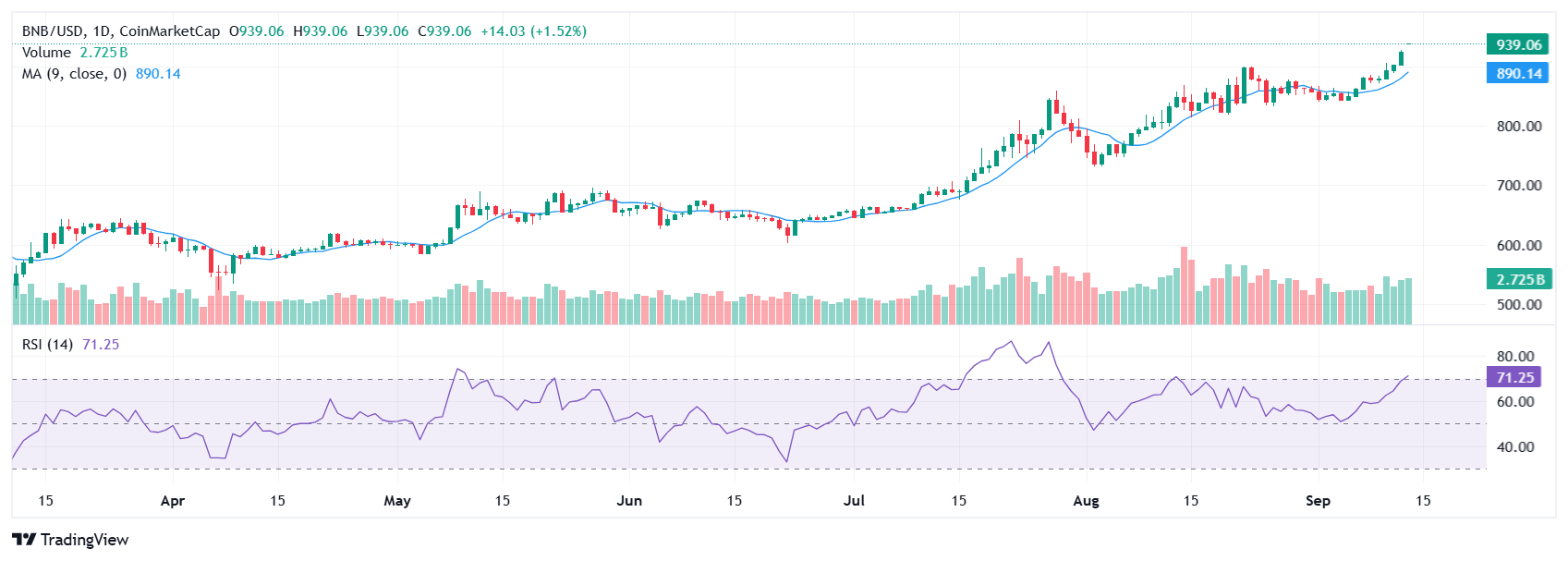Click the 80.00 RSI axis label

click(x=1515, y=357)
